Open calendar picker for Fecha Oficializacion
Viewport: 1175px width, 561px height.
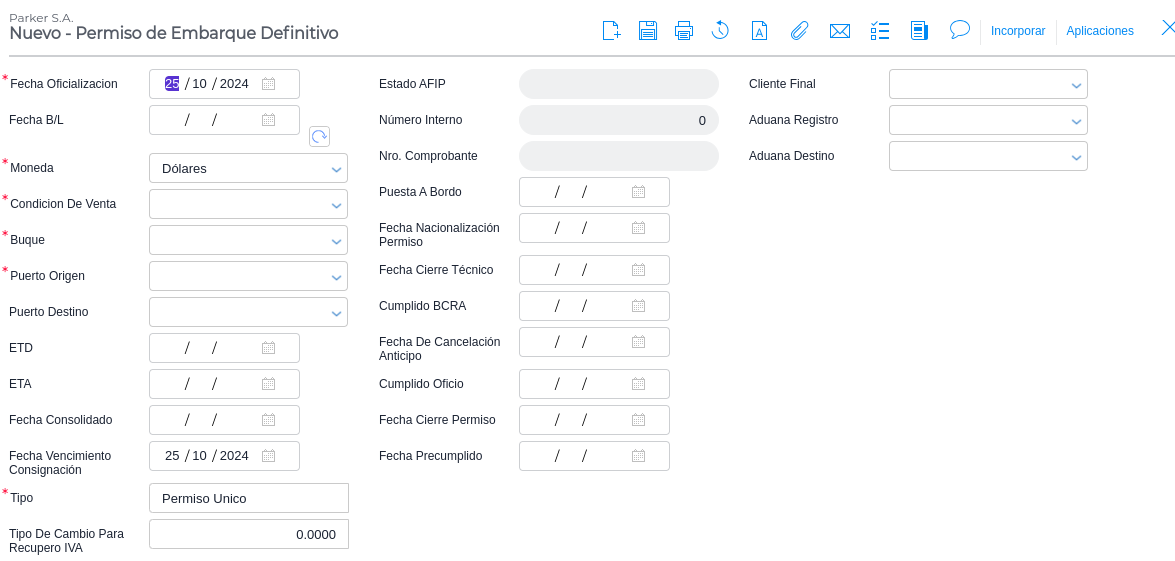(268, 84)
